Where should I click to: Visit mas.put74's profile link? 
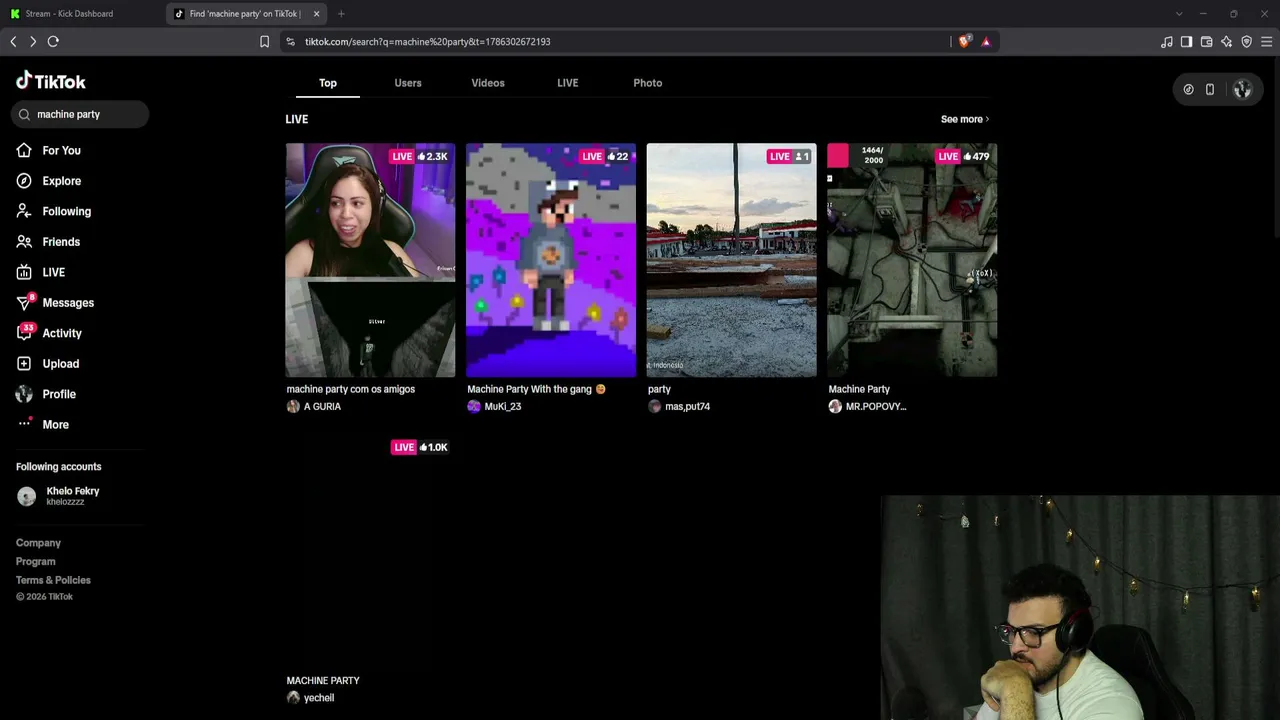(679, 406)
